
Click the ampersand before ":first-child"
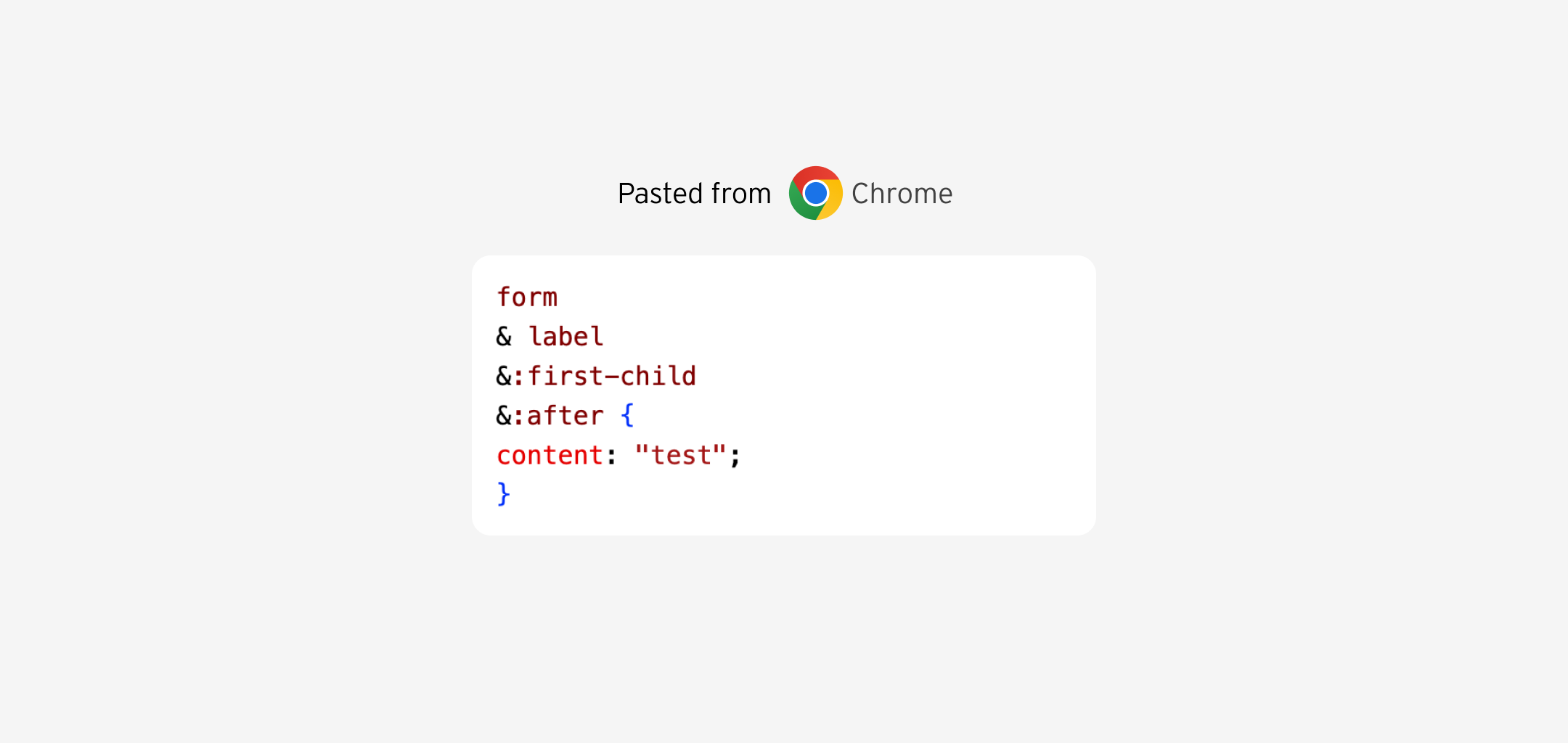tap(504, 376)
